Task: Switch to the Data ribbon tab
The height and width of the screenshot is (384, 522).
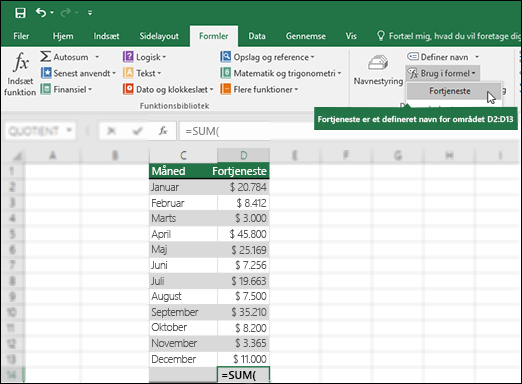Action: click(x=257, y=36)
